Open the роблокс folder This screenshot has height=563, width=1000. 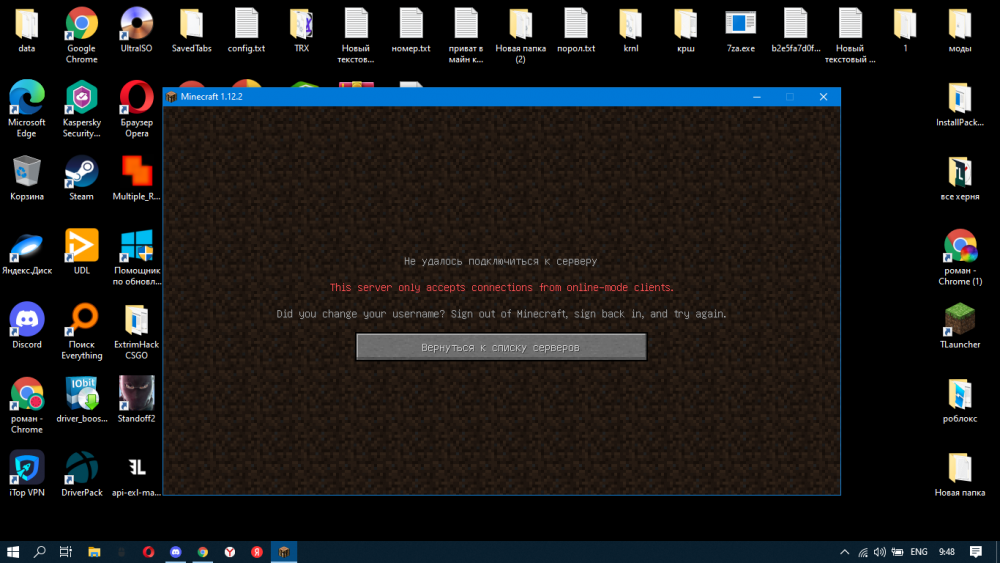point(960,400)
